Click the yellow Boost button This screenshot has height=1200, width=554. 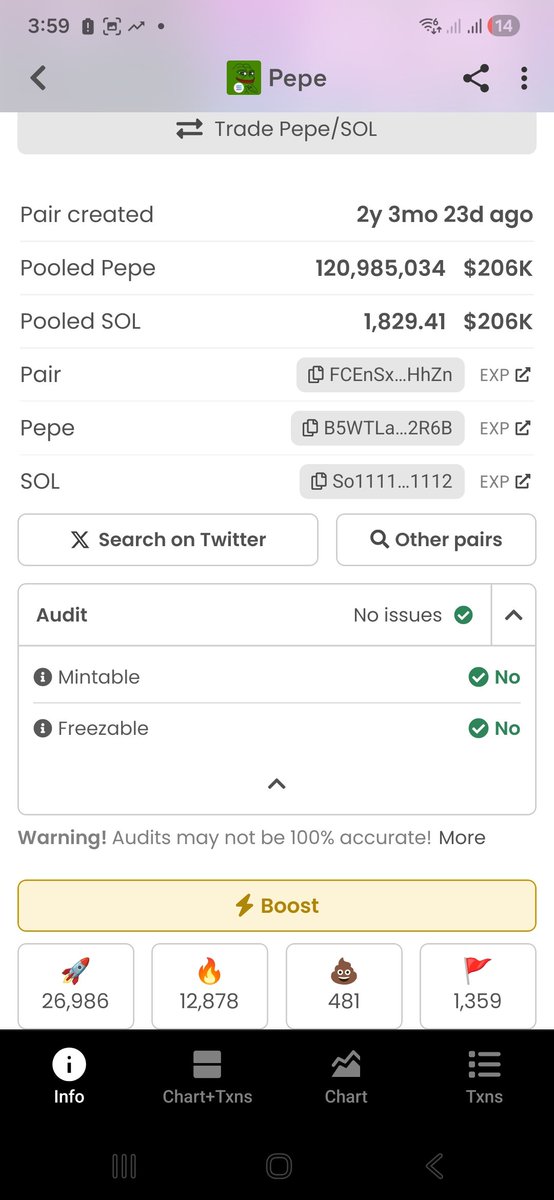pos(277,906)
